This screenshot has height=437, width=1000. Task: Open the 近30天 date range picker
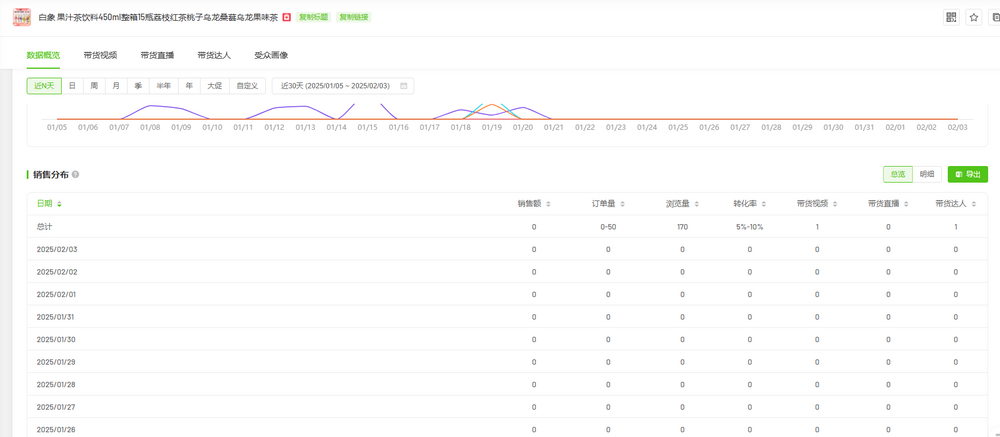click(x=338, y=86)
